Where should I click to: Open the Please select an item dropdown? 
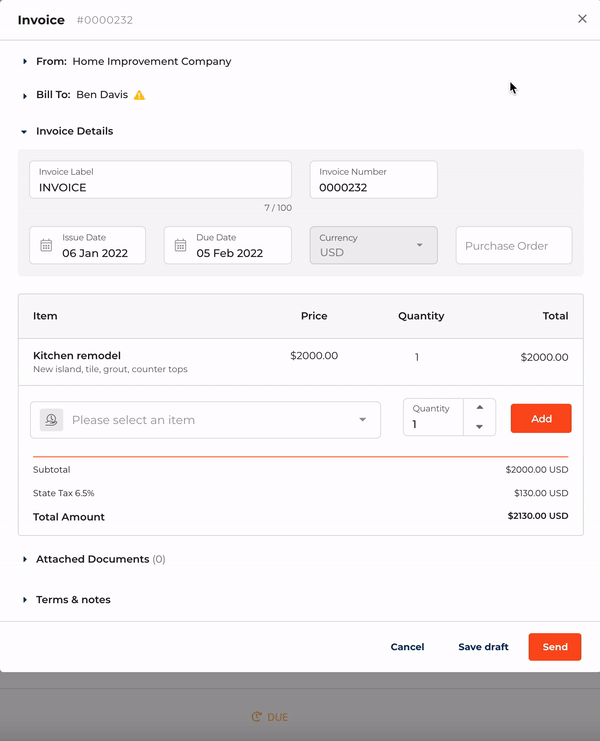click(x=206, y=420)
